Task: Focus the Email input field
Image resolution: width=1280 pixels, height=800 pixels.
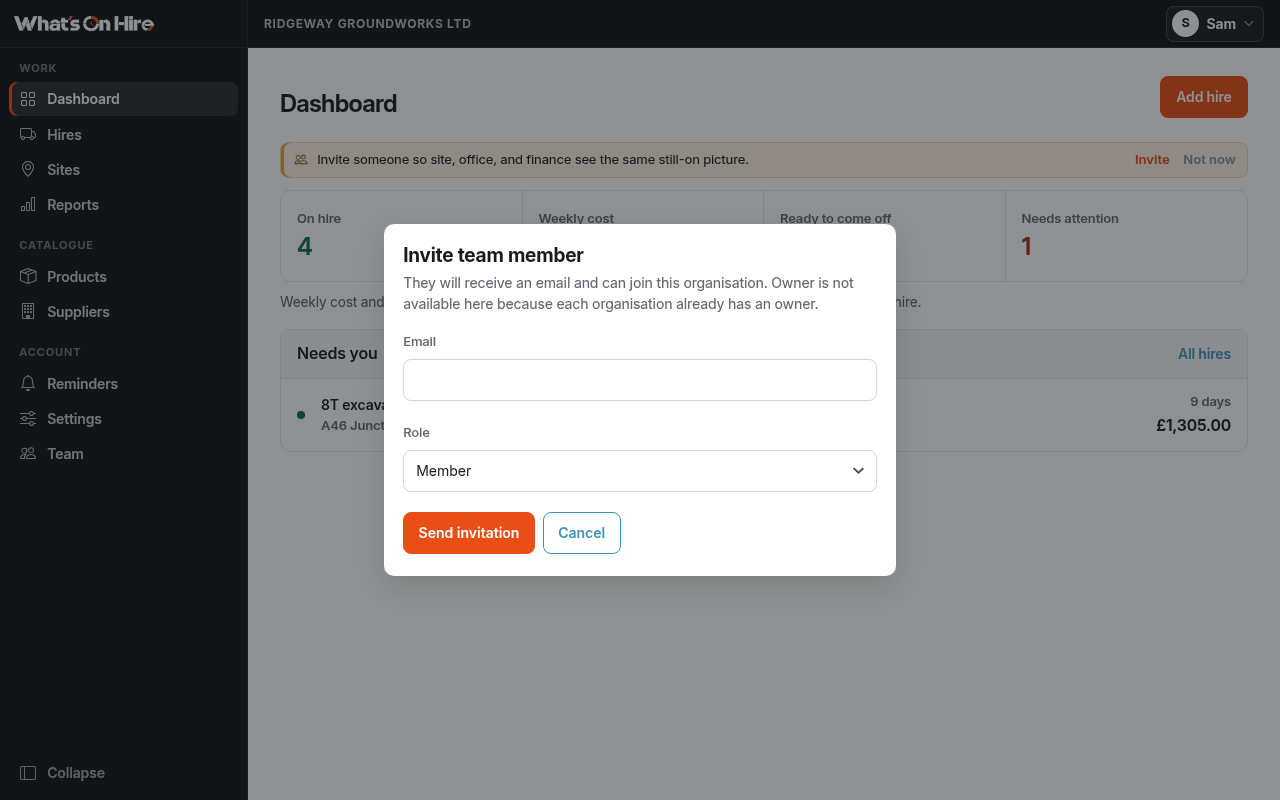Action: 640,380
